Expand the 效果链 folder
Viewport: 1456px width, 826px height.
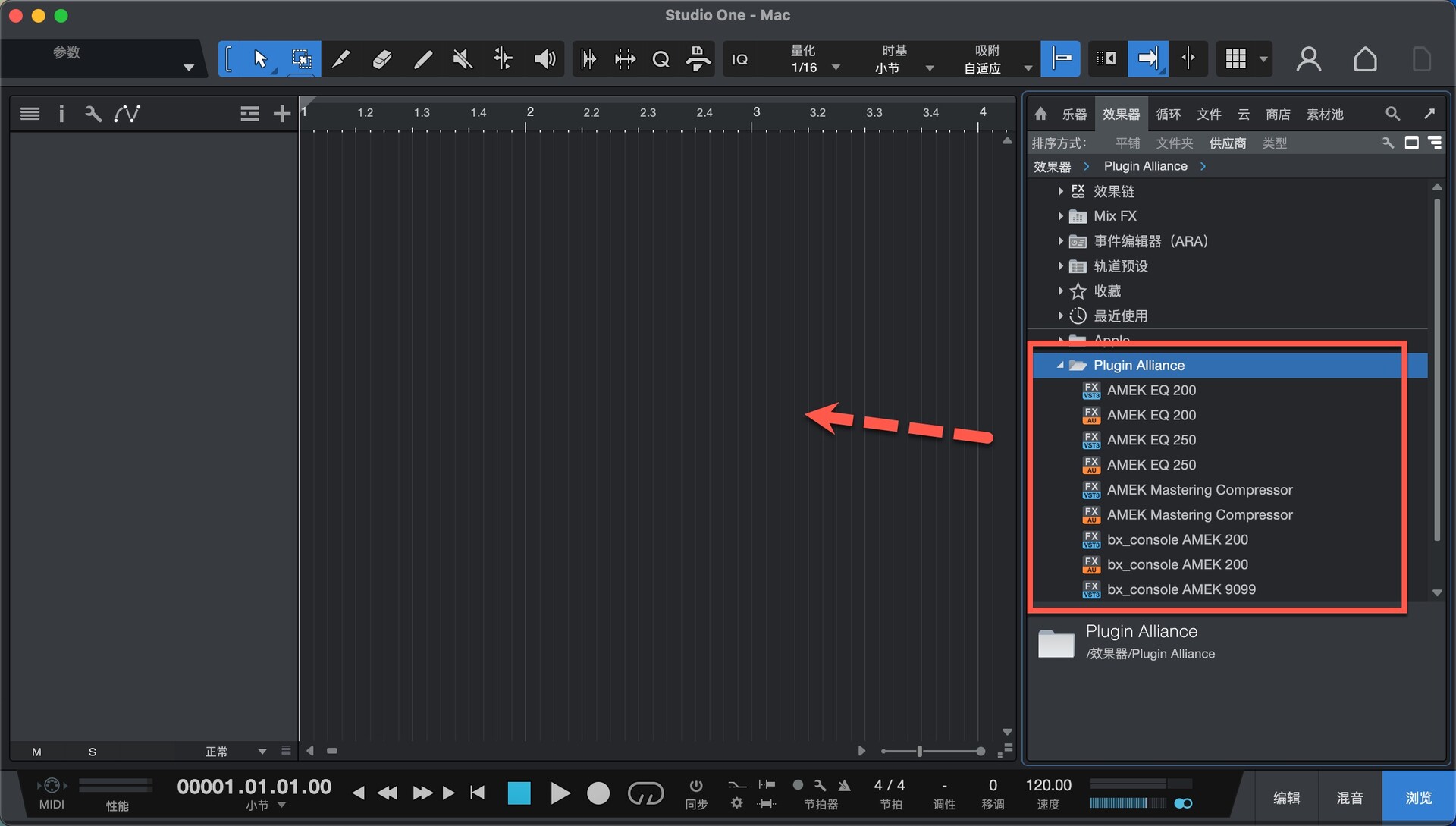(x=1060, y=192)
